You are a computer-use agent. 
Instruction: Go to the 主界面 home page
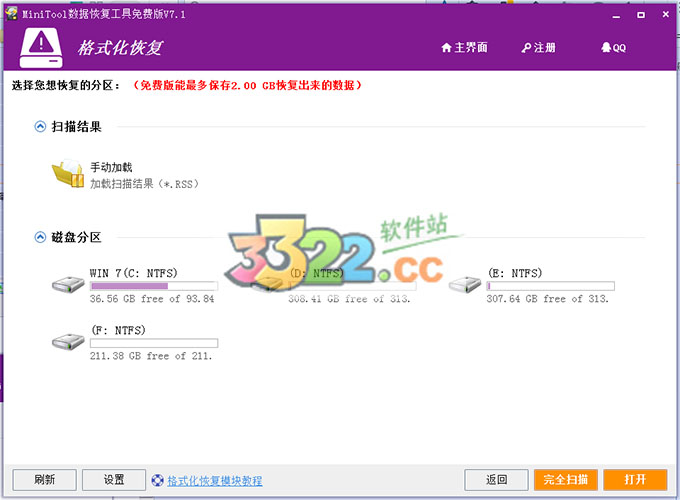tap(464, 48)
